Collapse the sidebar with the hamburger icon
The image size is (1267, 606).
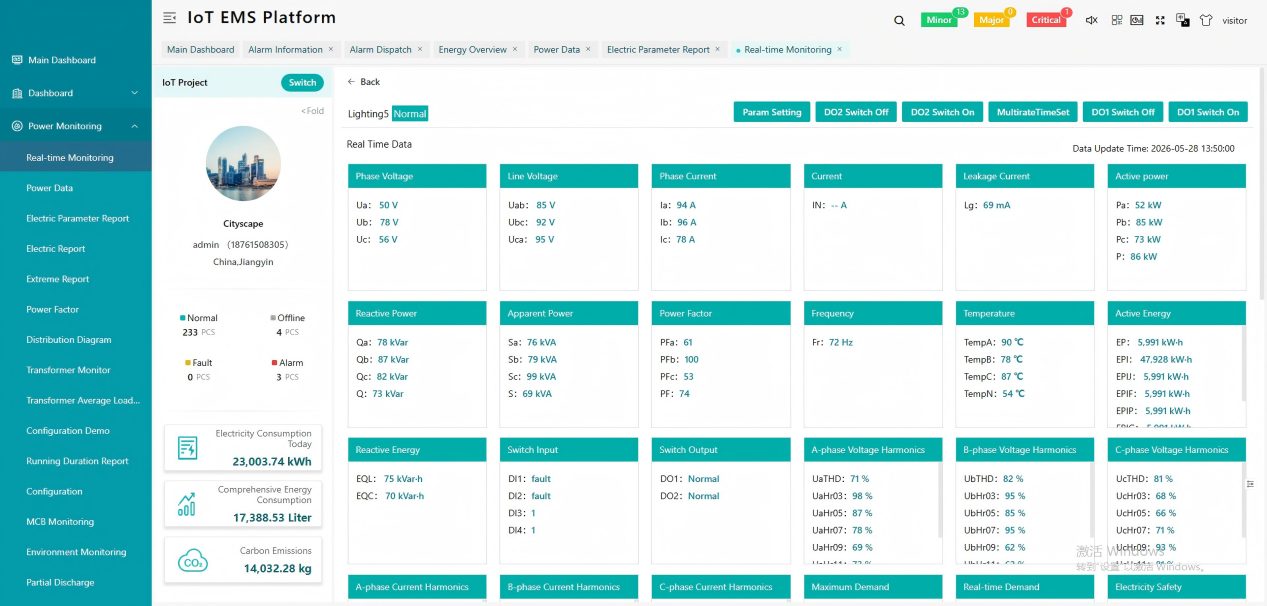pos(169,18)
